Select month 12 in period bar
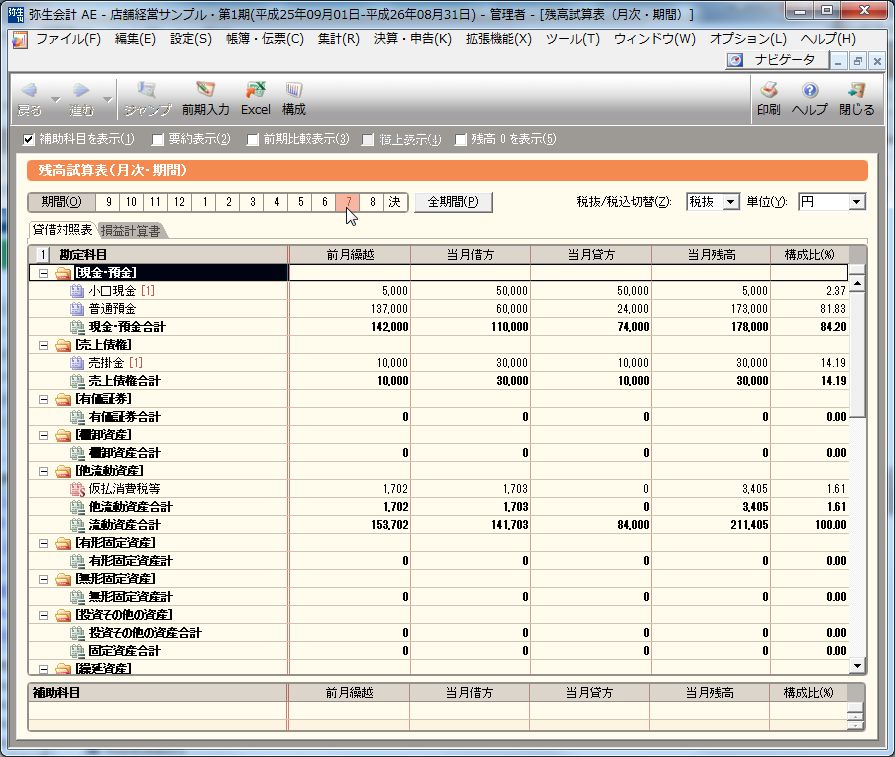The width and height of the screenshot is (895, 757). pyautogui.click(x=179, y=202)
